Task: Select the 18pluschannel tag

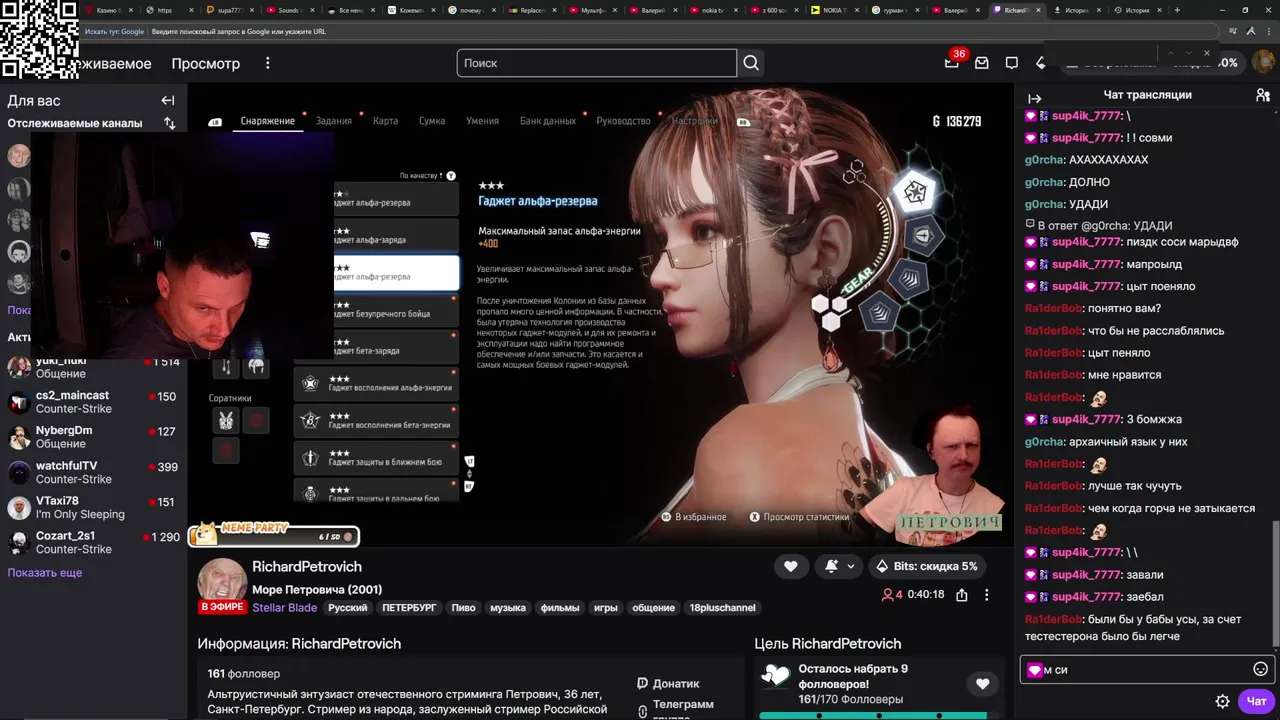Action: [x=722, y=607]
